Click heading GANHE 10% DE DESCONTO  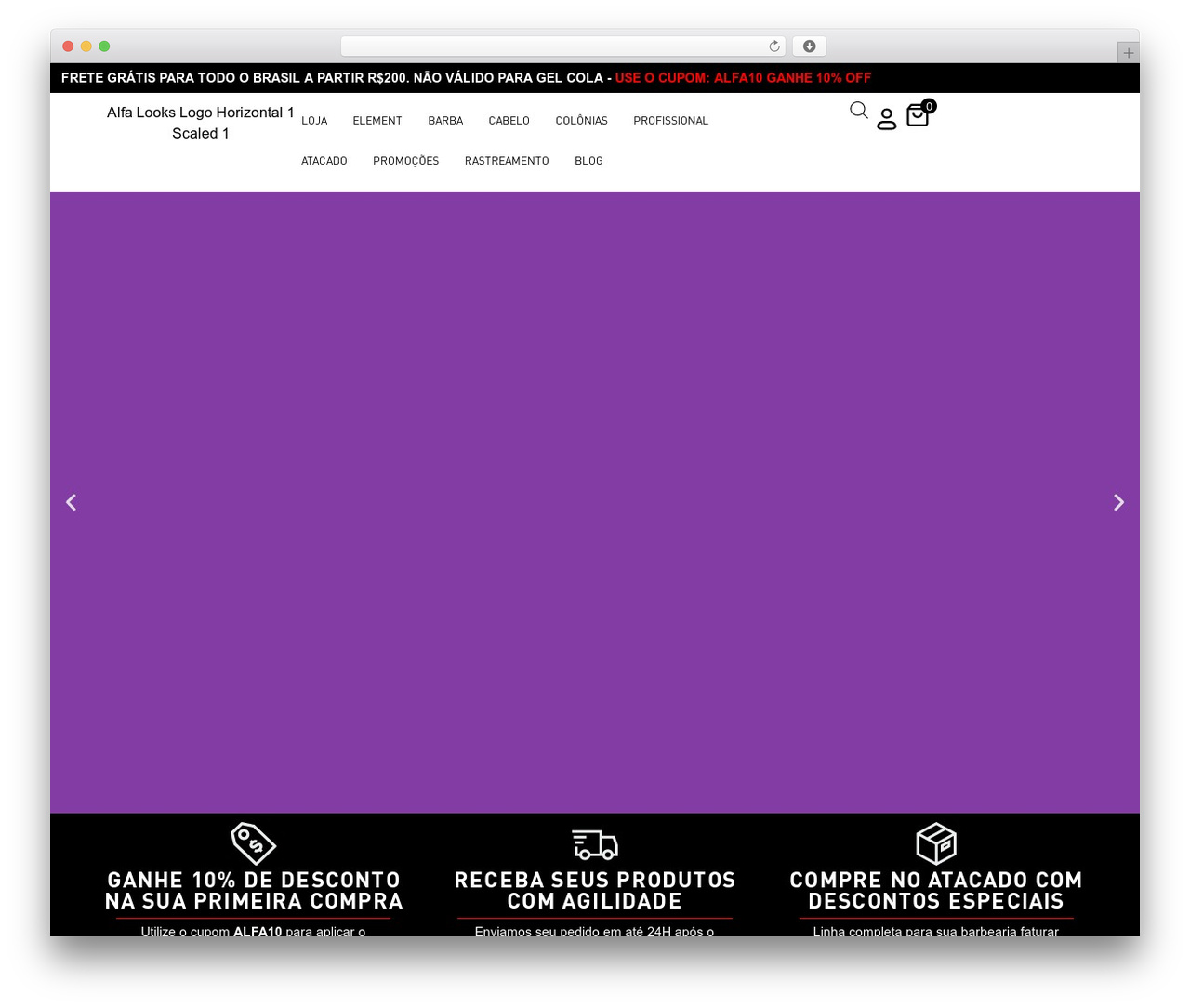[254, 890]
